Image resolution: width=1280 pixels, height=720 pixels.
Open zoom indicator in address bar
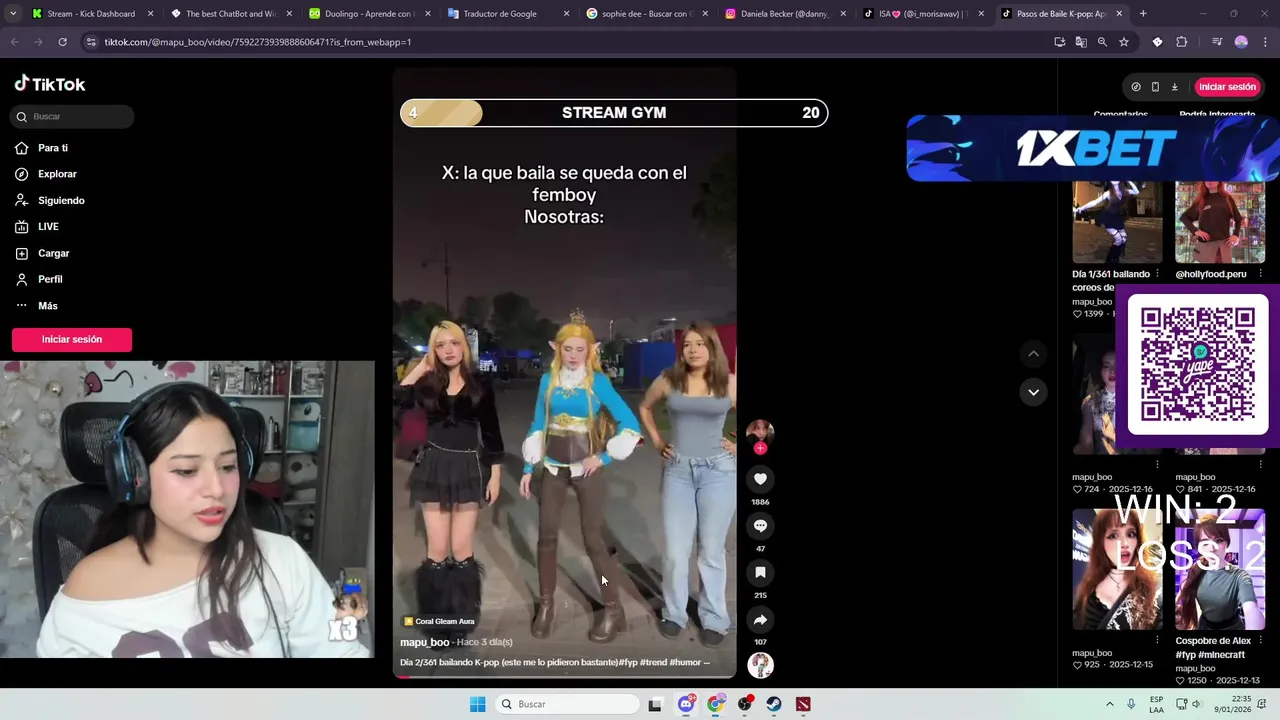click(x=1102, y=42)
